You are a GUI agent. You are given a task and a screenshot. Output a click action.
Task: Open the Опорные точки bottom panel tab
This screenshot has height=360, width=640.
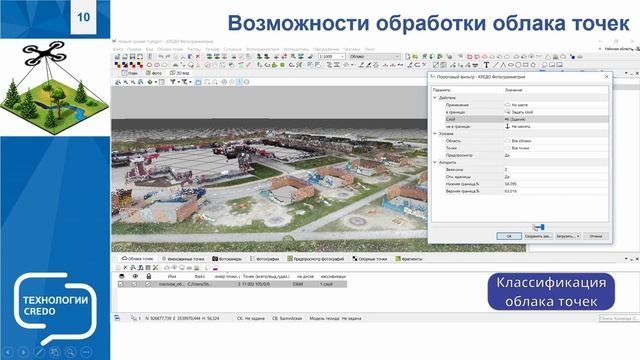[x=370, y=259]
